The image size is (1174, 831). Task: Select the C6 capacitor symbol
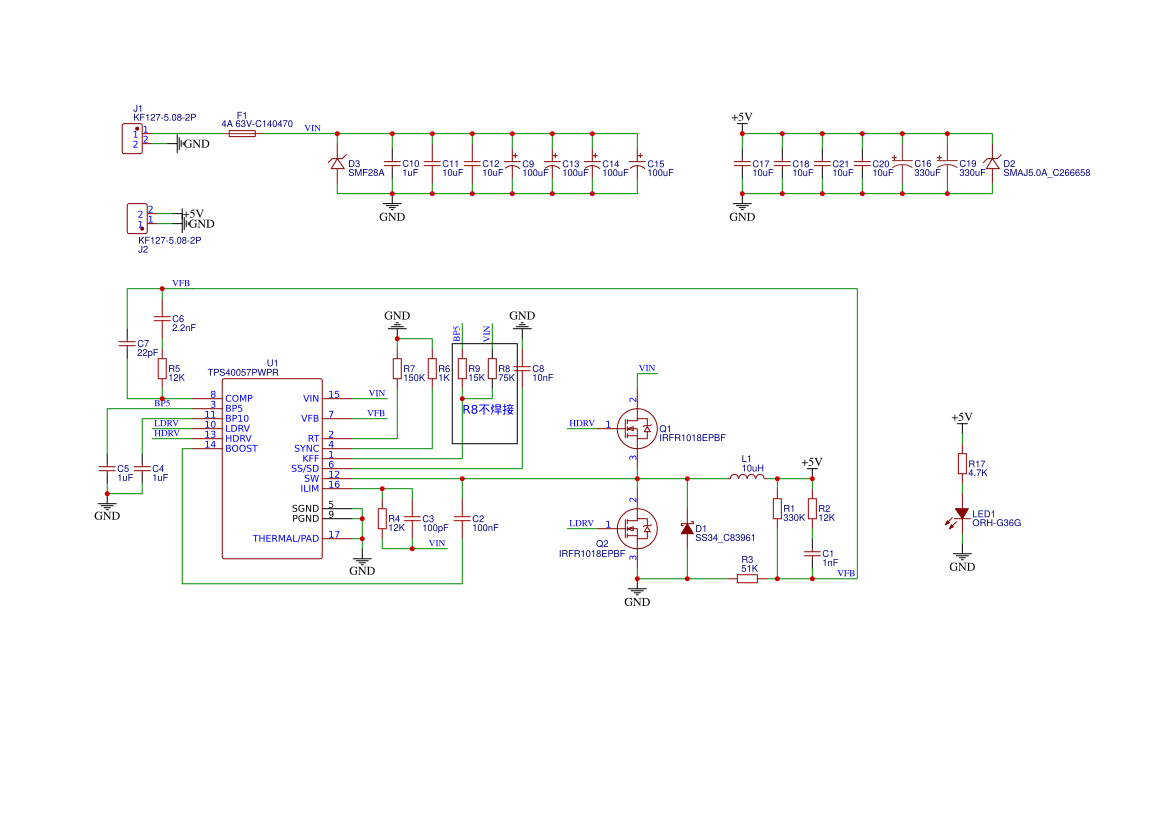(x=162, y=318)
